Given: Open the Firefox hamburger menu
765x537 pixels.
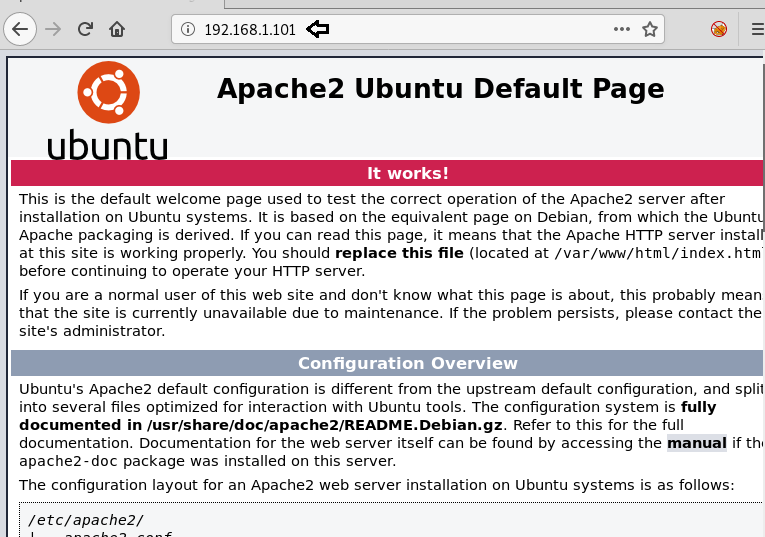Looking at the screenshot, I should click(x=758, y=29).
